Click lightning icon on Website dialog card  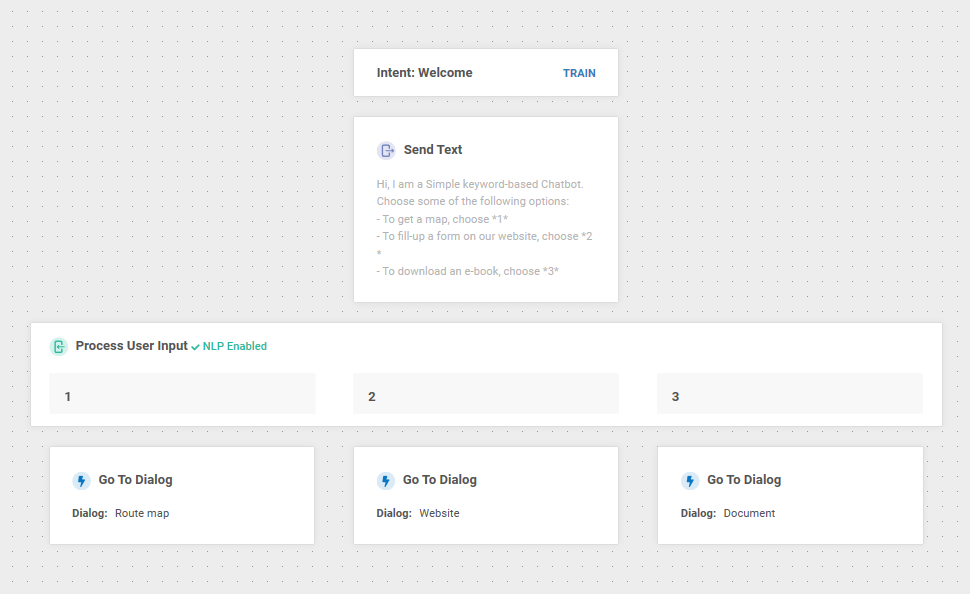[x=386, y=481]
